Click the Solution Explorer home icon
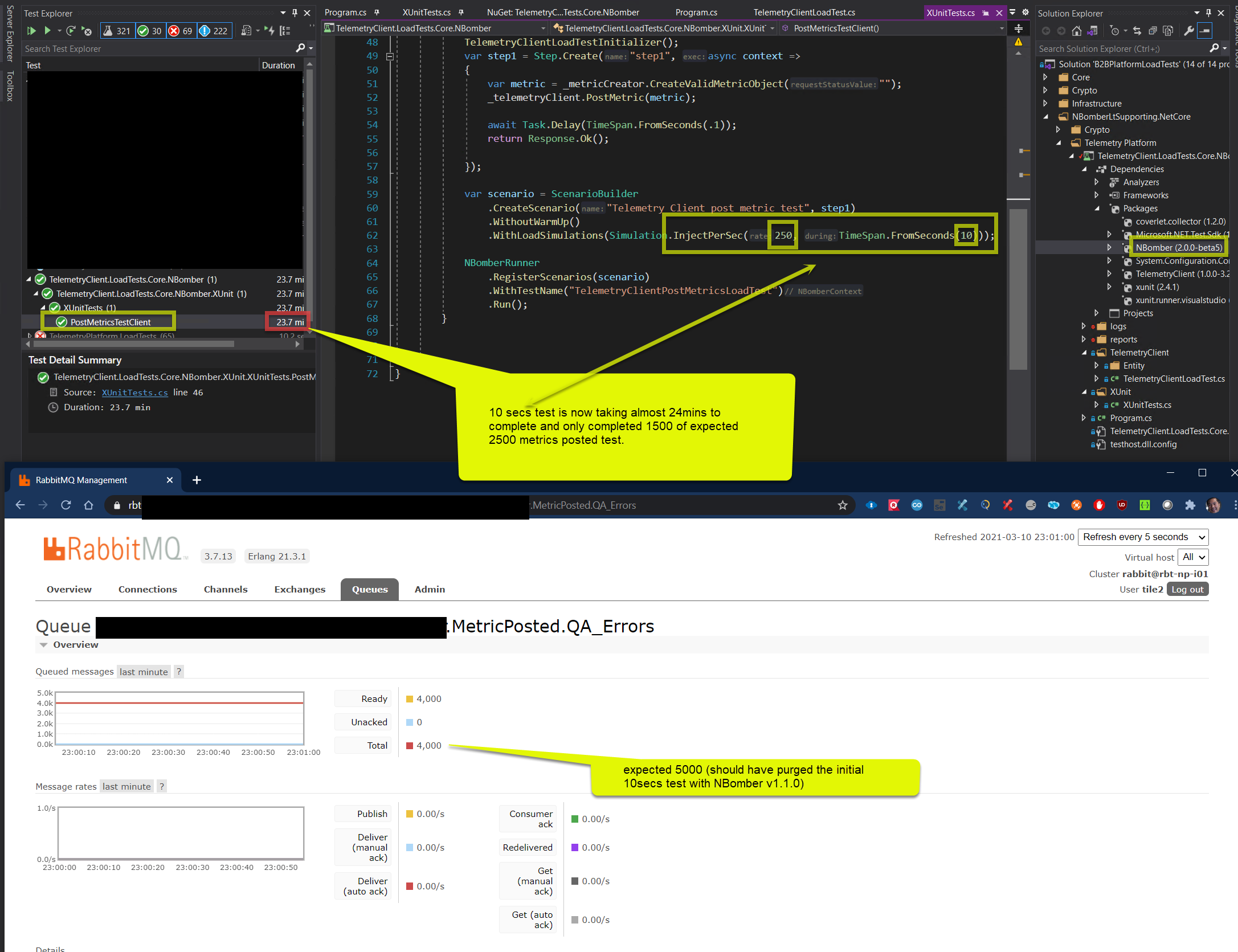This screenshot has width=1238, height=952. [x=1077, y=31]
